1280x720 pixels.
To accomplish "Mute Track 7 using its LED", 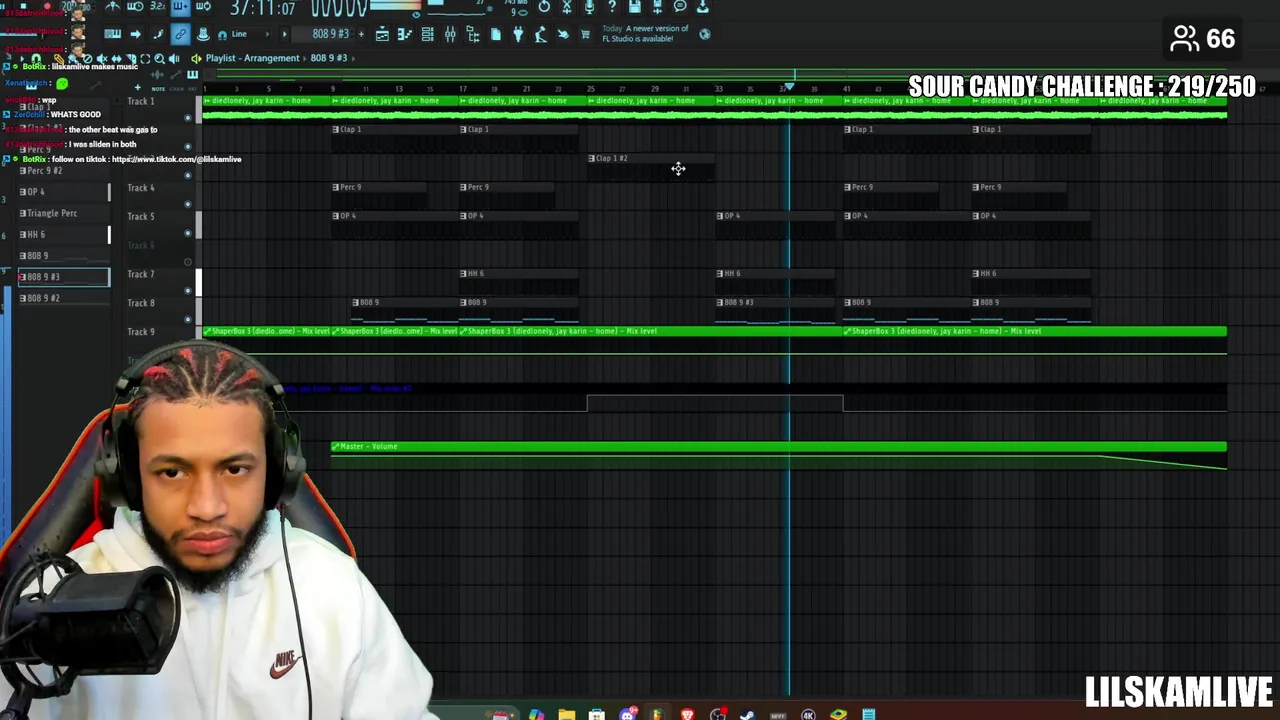I will coord(188,291).
